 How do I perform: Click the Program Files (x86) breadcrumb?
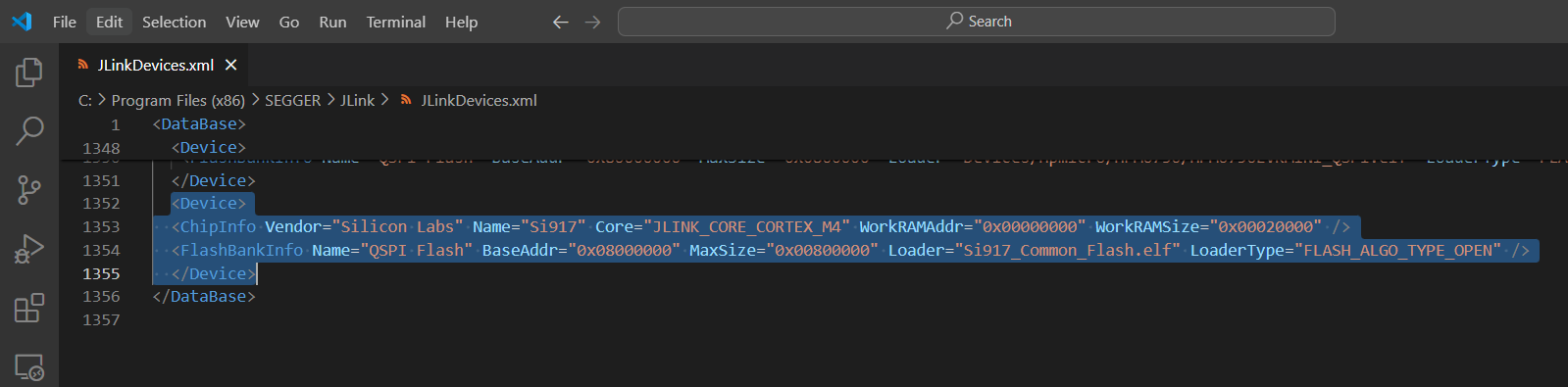[178, 100]
